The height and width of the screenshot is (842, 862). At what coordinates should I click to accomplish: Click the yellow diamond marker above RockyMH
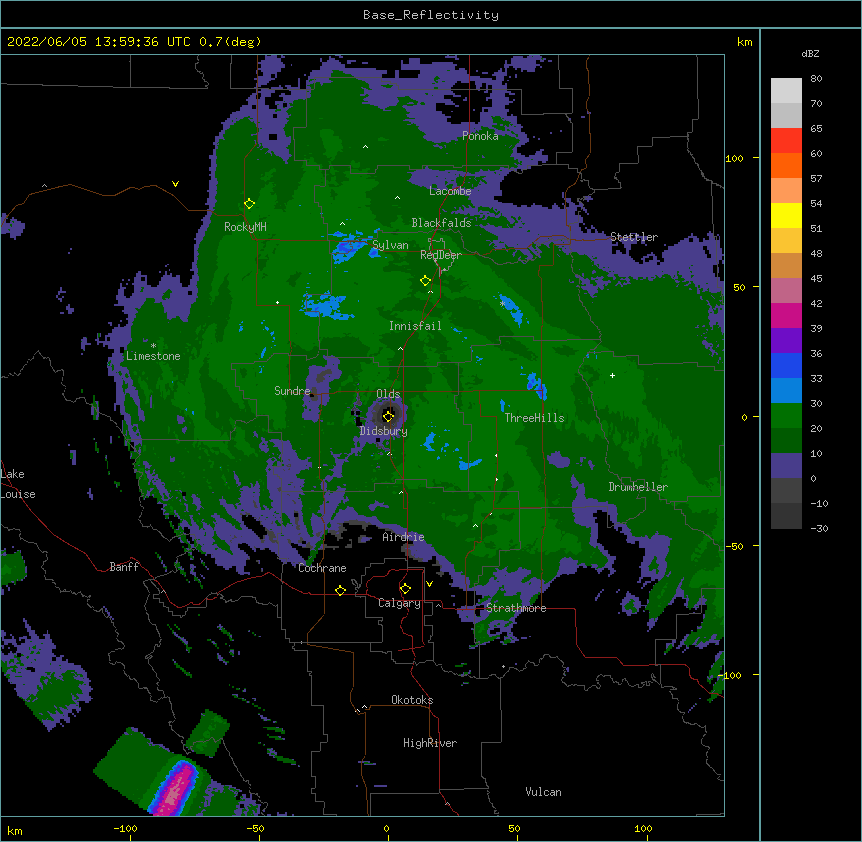tap(249, 204)
